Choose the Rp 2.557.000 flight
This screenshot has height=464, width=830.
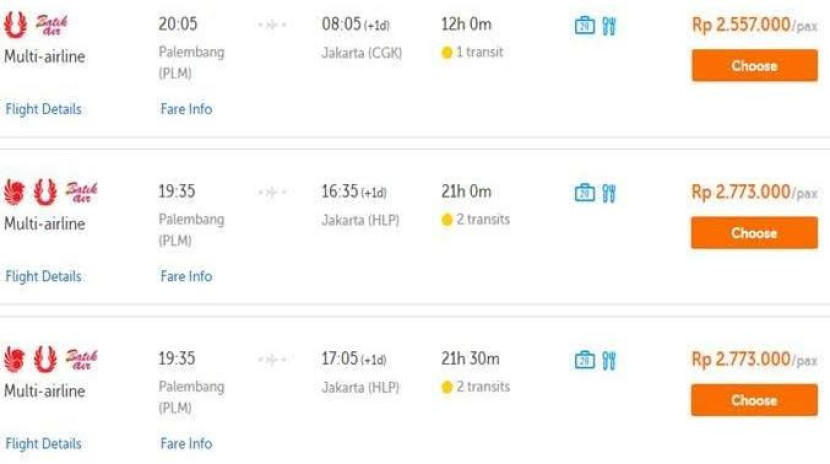754,66
